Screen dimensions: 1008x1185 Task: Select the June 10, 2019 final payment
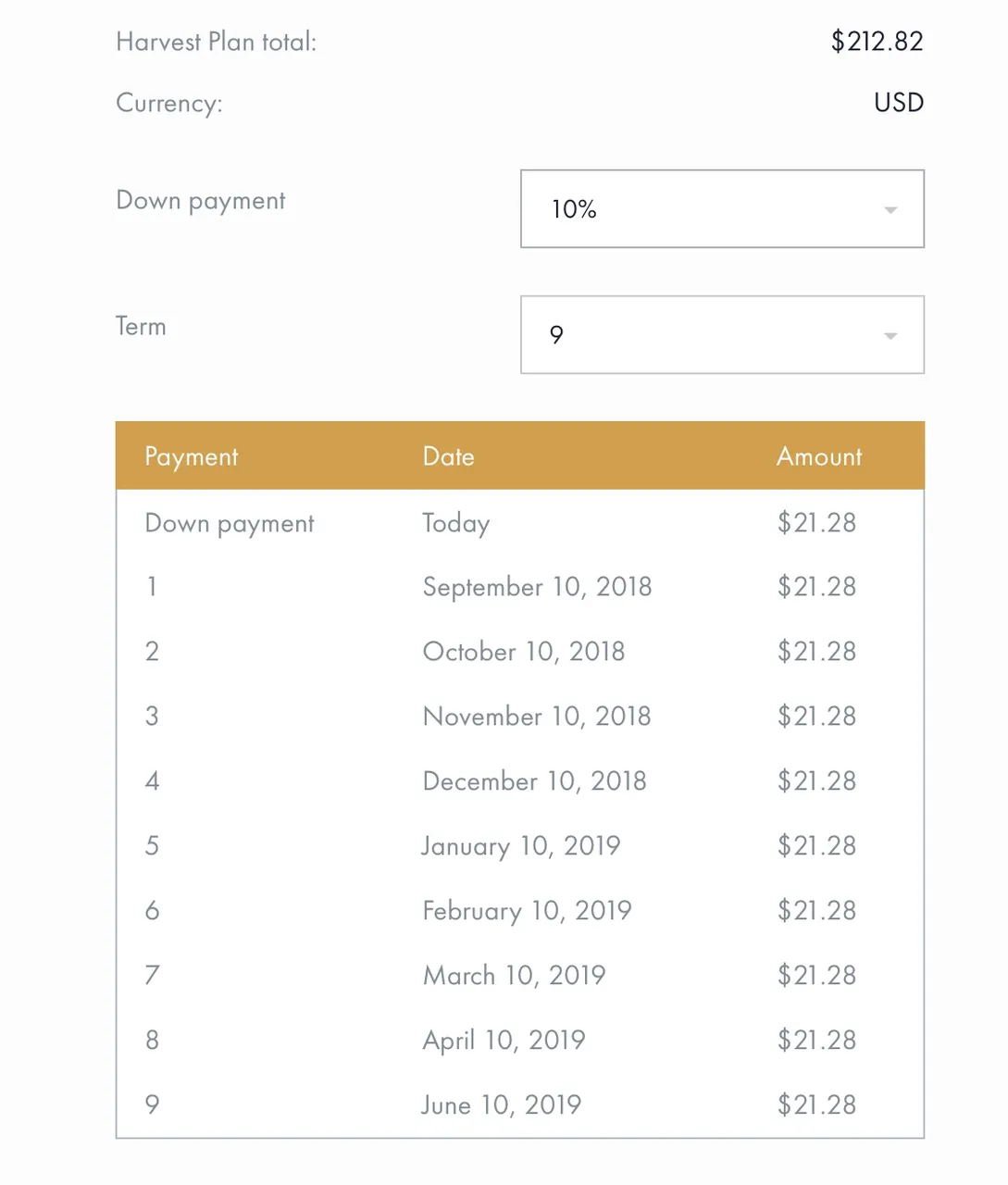coord(520,1104)
